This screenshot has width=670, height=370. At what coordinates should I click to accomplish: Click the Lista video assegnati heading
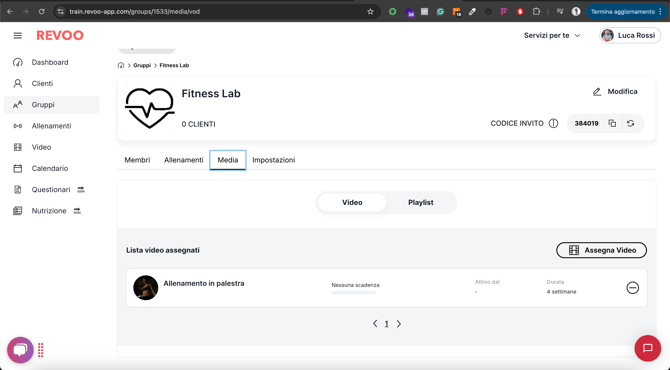coord(163,250)
